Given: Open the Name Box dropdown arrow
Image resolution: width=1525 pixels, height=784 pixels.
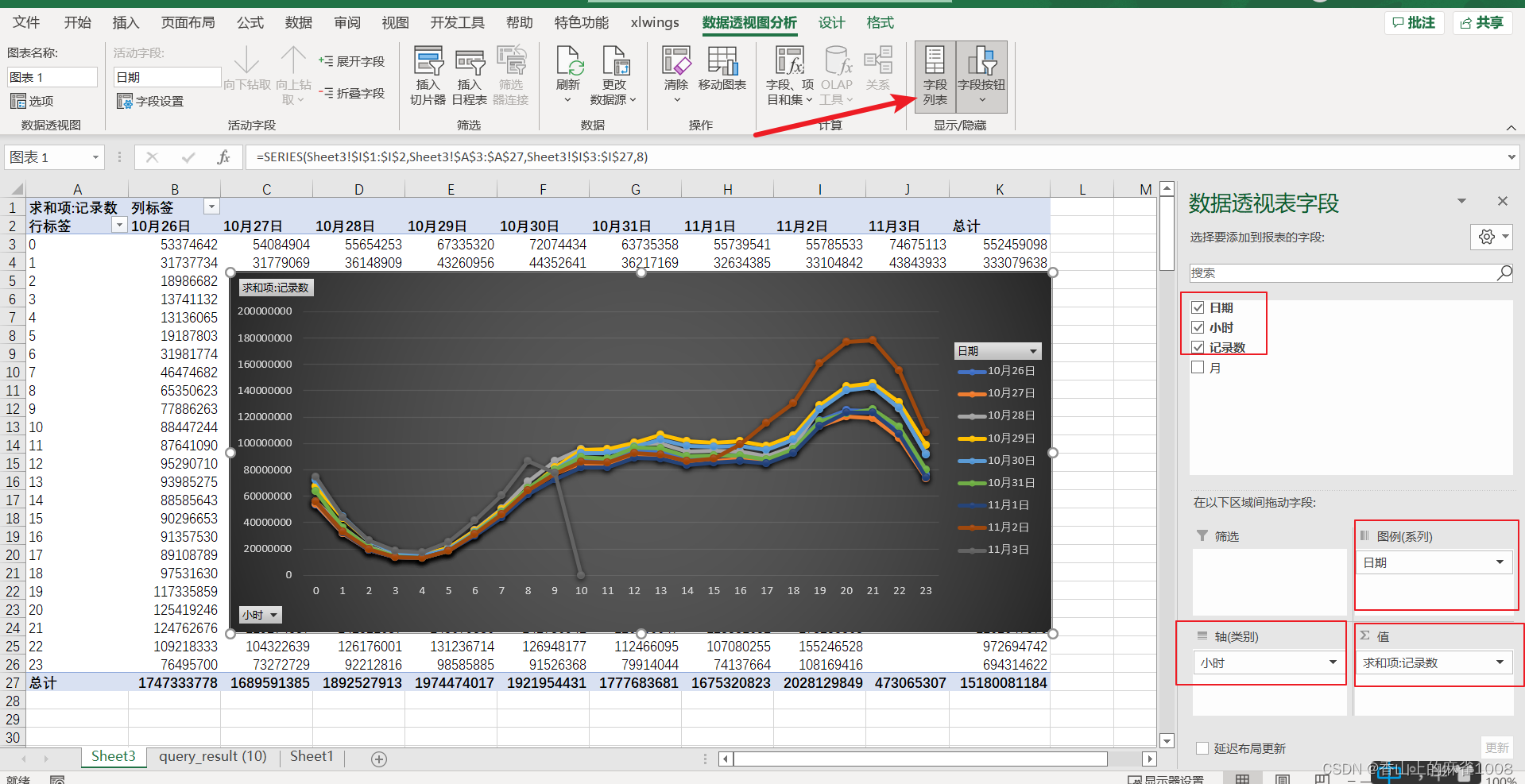Looking at the screenshot, I should [x=95, y=157].
